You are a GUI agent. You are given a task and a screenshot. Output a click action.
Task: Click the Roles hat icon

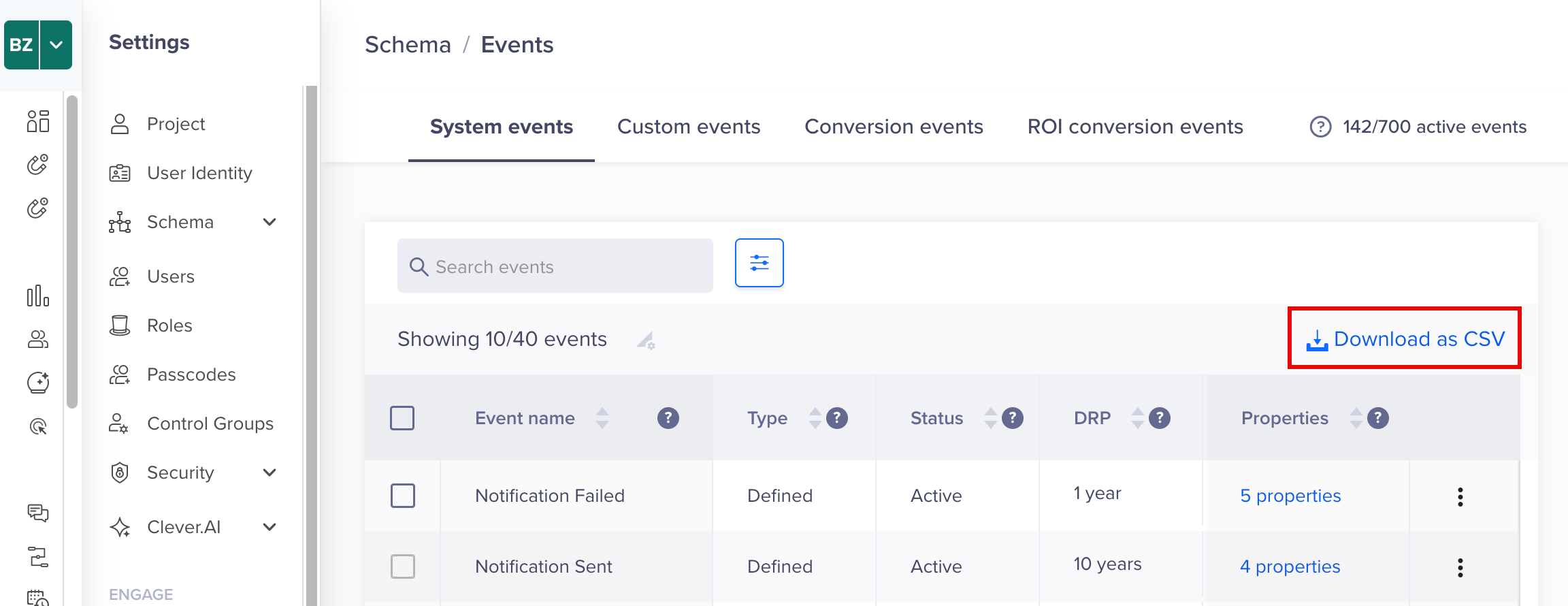pos(120,325)
